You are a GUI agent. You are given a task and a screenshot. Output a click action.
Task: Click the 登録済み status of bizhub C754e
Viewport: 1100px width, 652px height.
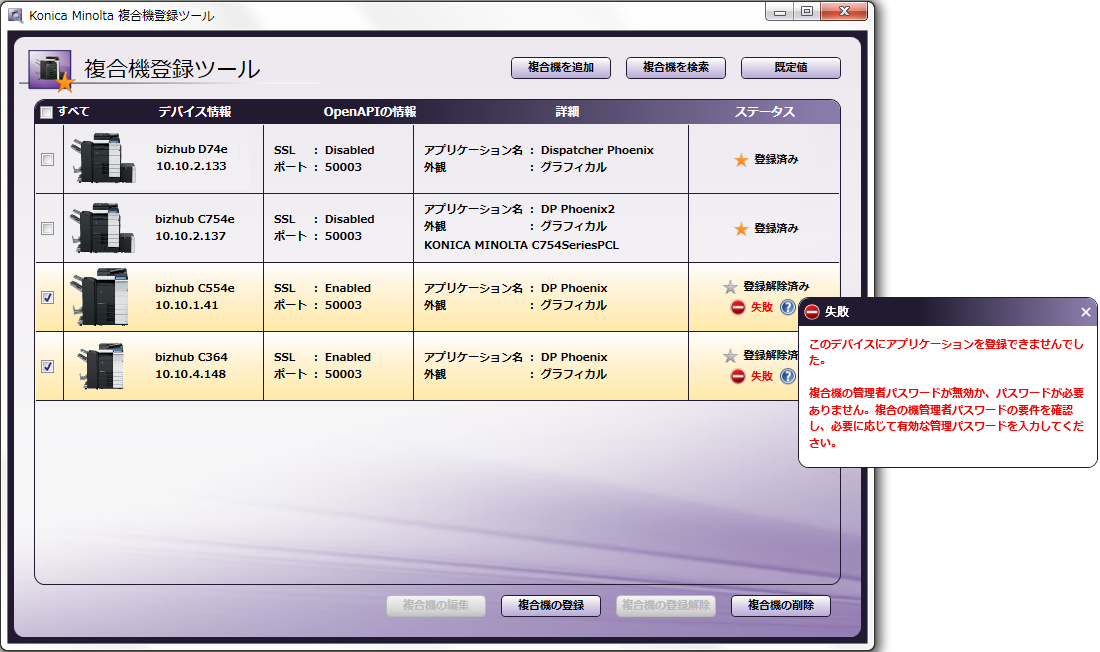tap(776, 228)
